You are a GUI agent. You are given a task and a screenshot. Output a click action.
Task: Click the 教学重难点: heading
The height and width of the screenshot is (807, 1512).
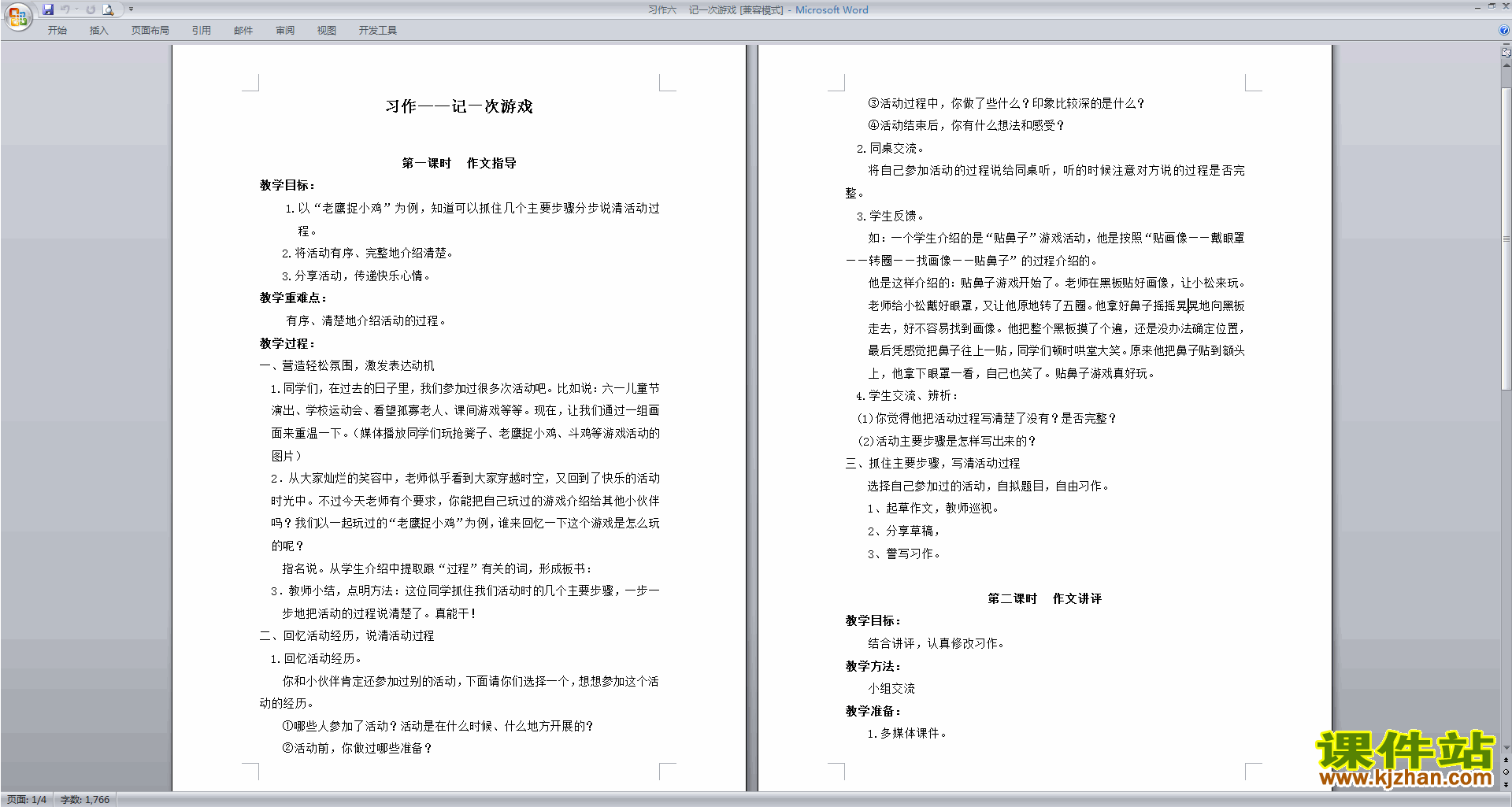[293, 298]
